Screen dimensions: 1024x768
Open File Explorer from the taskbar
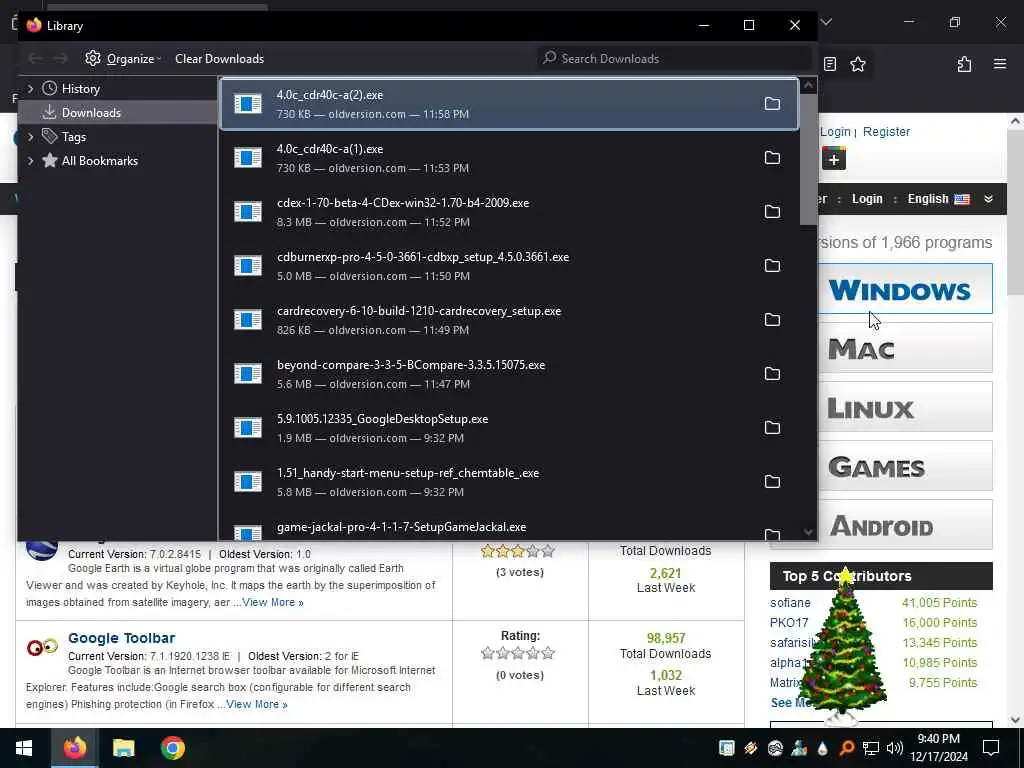point(123,748)
